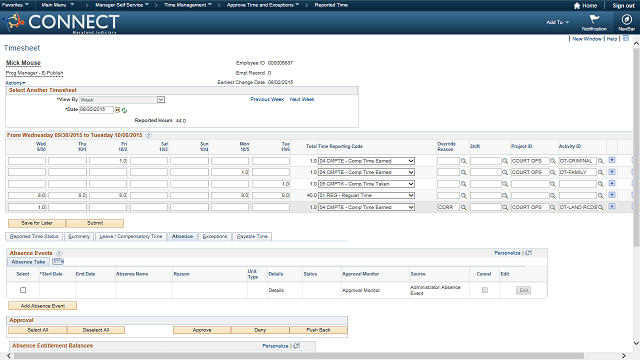Open the Favorites menu

point(15,5)
